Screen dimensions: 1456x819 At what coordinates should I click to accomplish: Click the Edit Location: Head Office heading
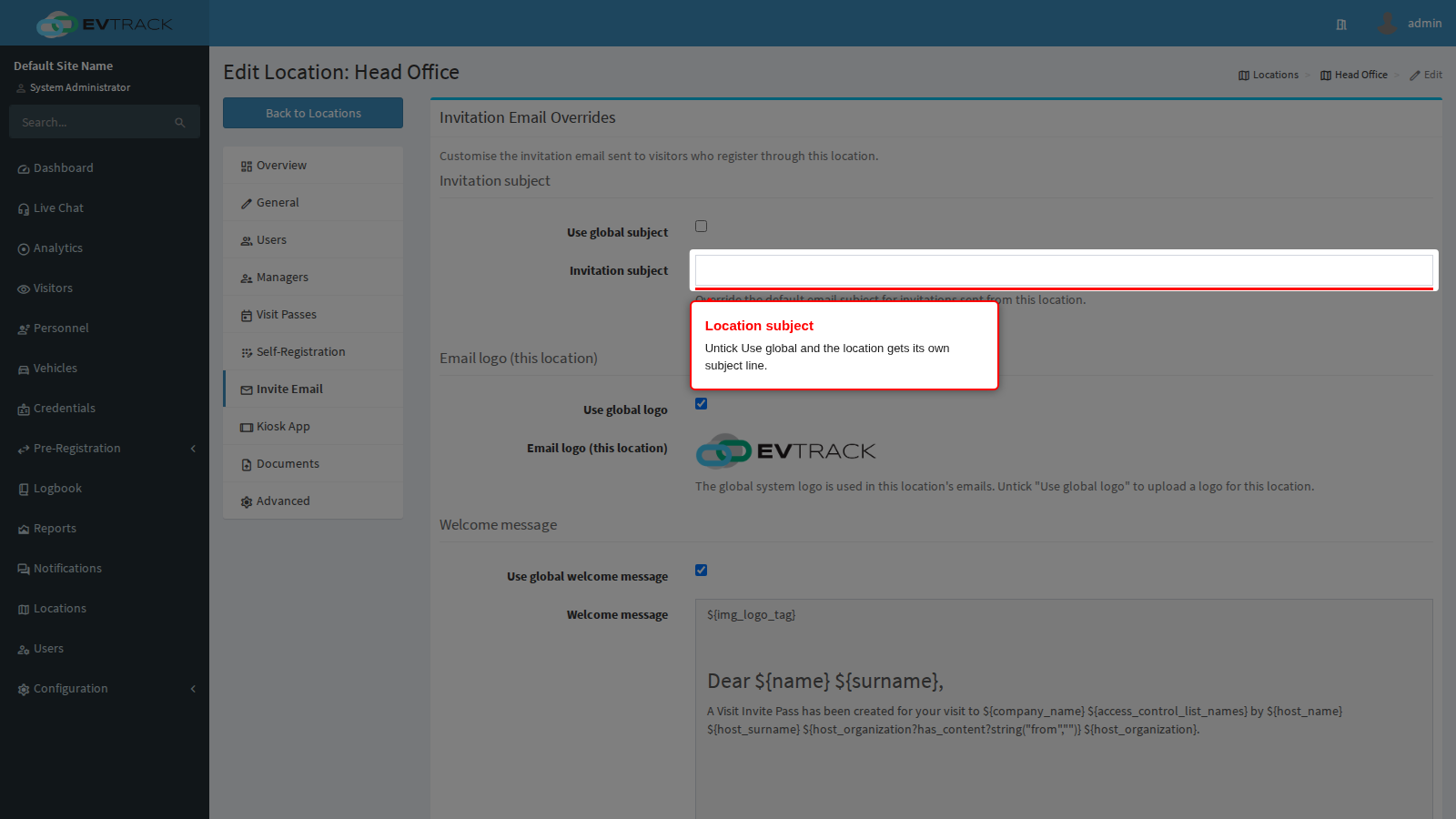[x=341, y=72]
